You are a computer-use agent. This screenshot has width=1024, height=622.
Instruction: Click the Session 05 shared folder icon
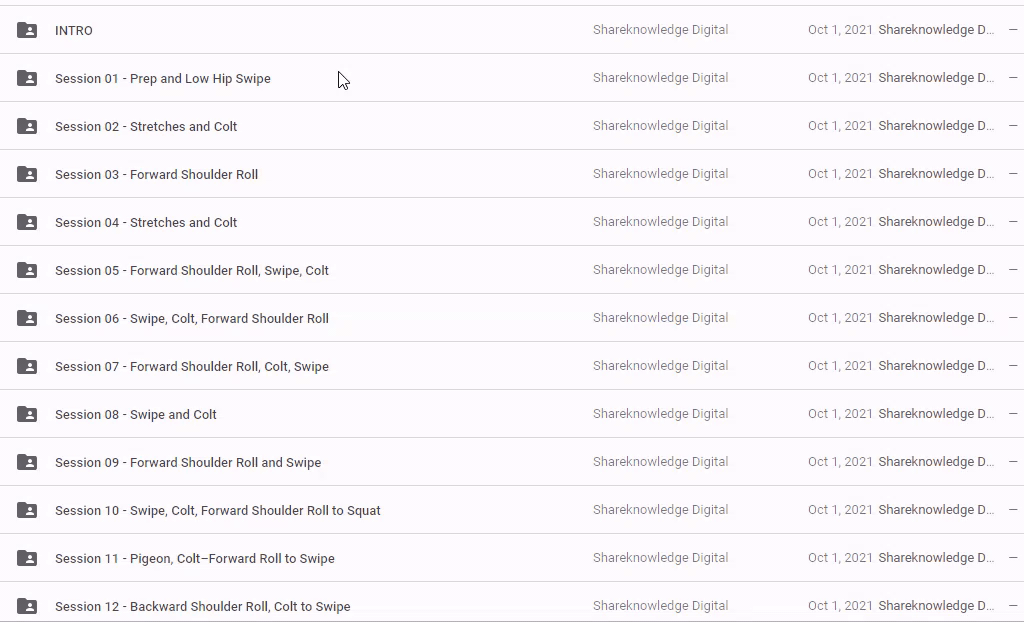pos(27,270)
